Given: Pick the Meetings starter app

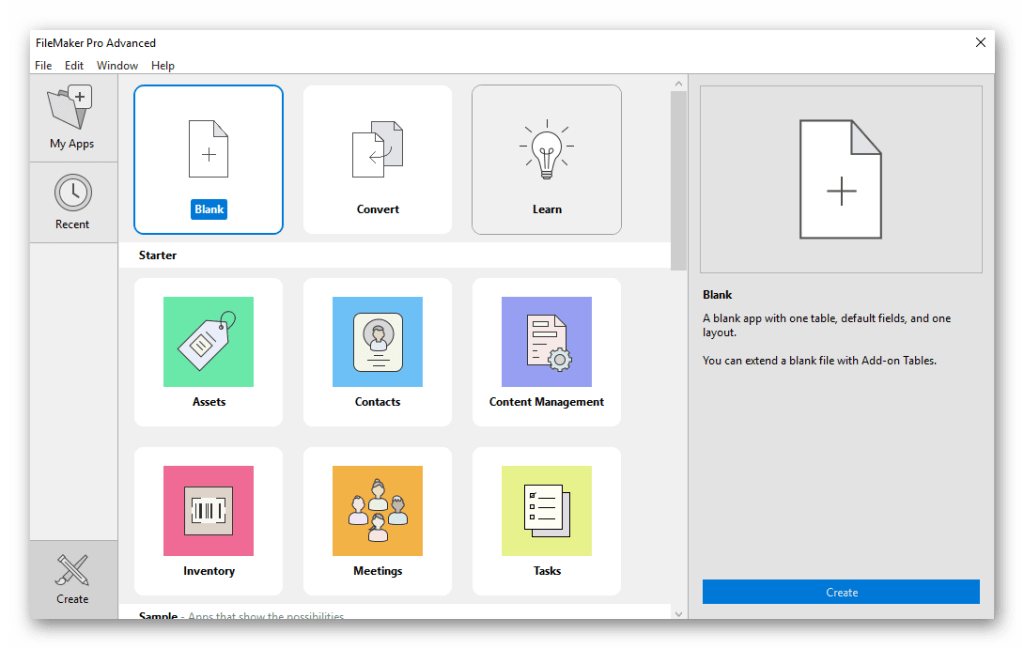Looking at the screenshot, I should (x=377, y=521).
